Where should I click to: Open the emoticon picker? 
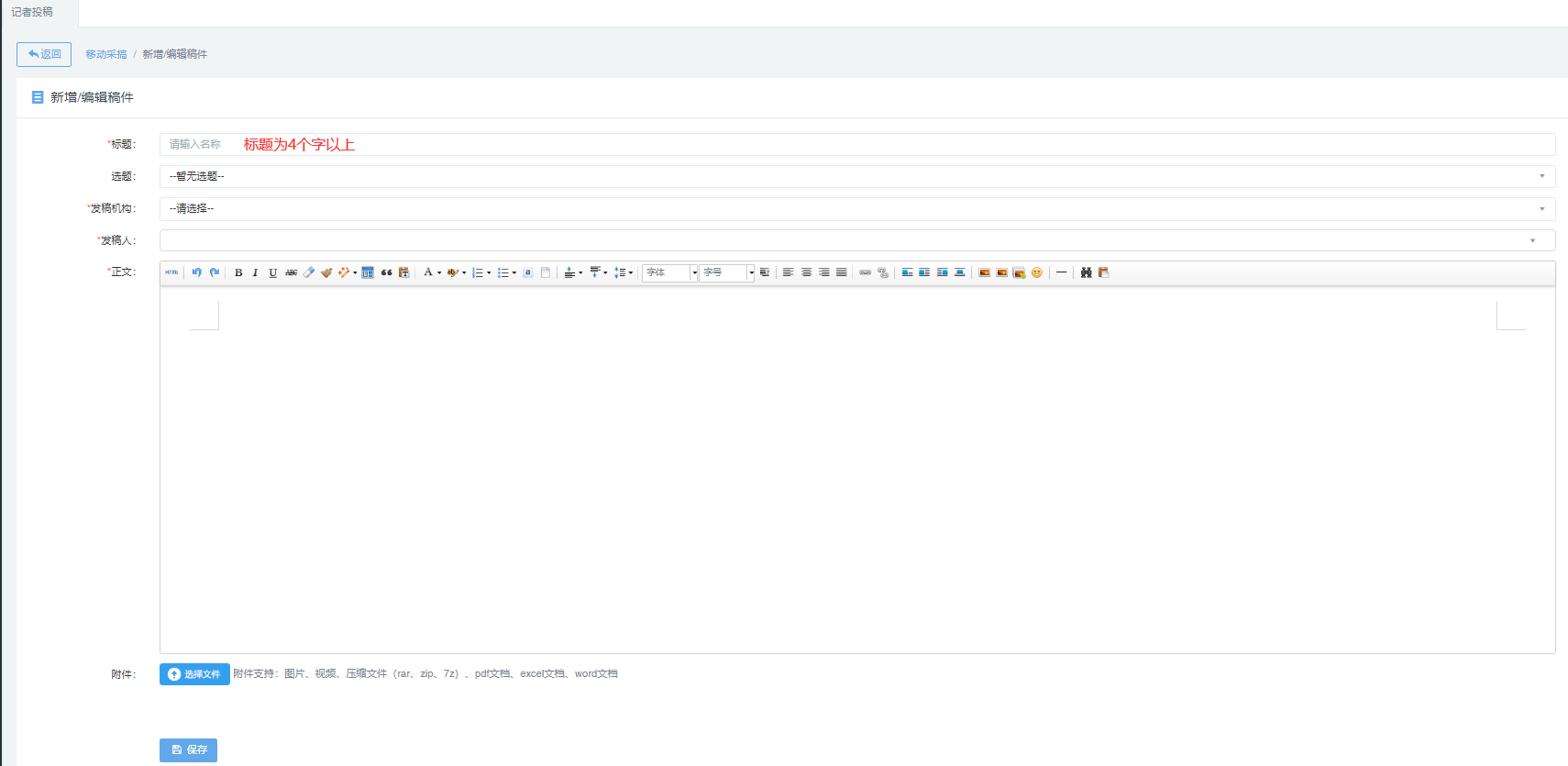[x=1037, y=272]
